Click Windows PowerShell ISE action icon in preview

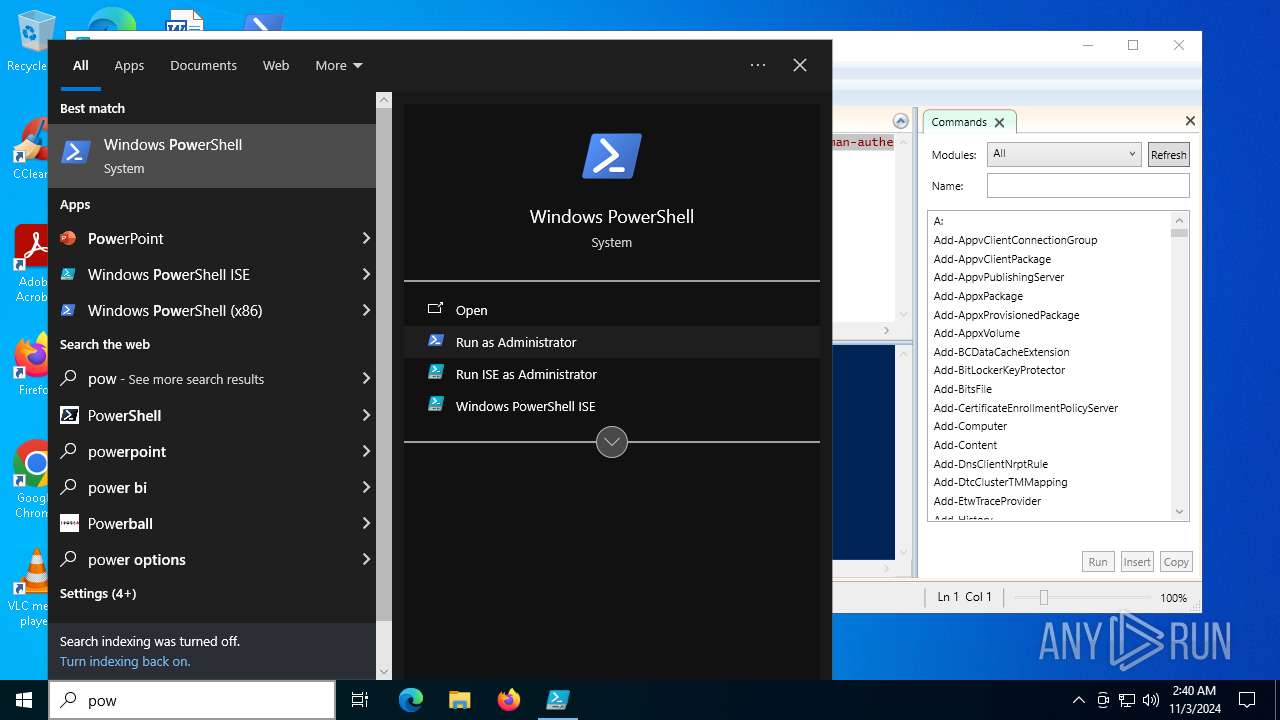(x=435, y=405)
